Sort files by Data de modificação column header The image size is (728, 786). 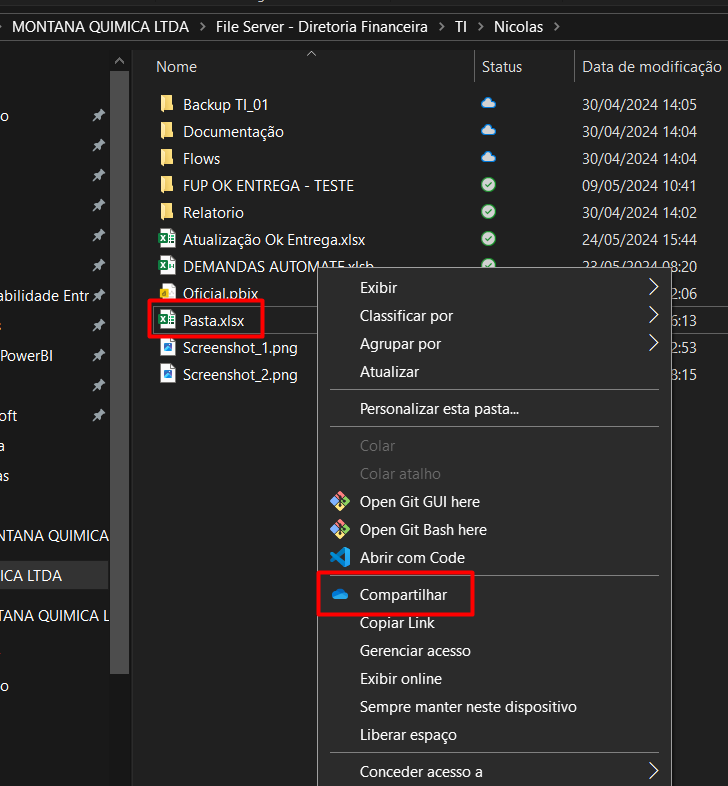coord(651,67)
